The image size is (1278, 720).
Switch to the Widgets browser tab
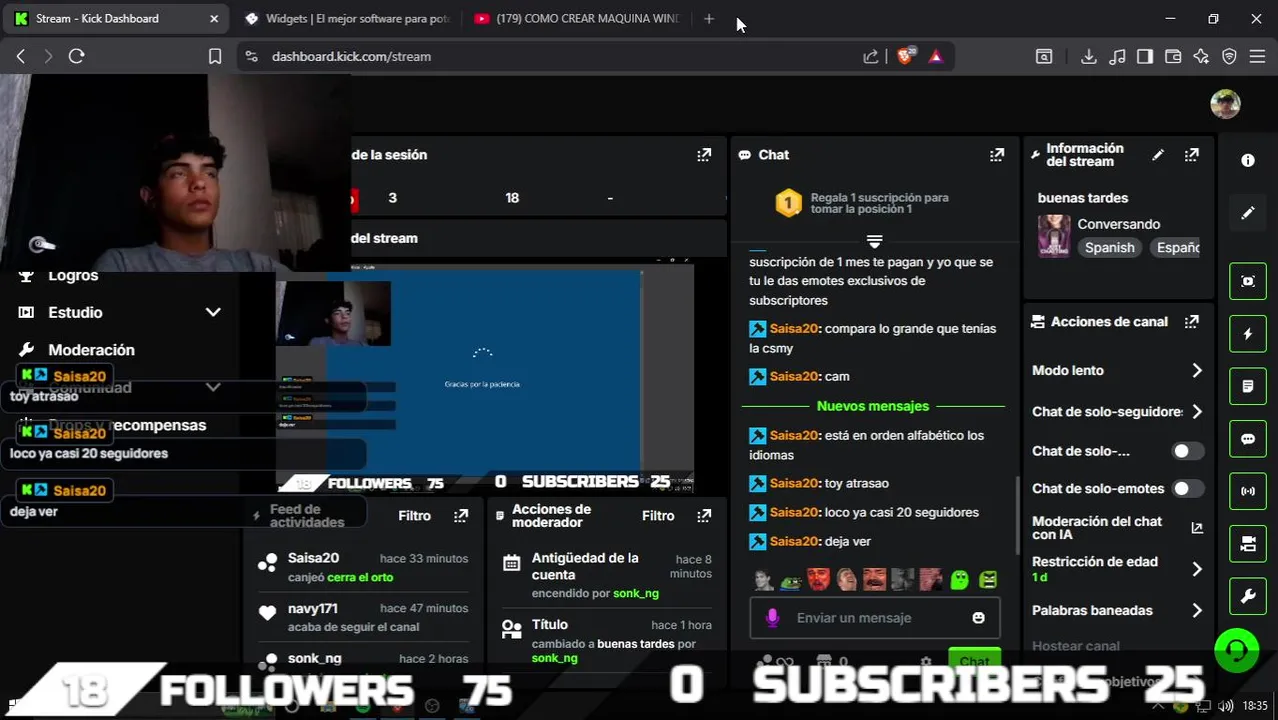point(347,18)
